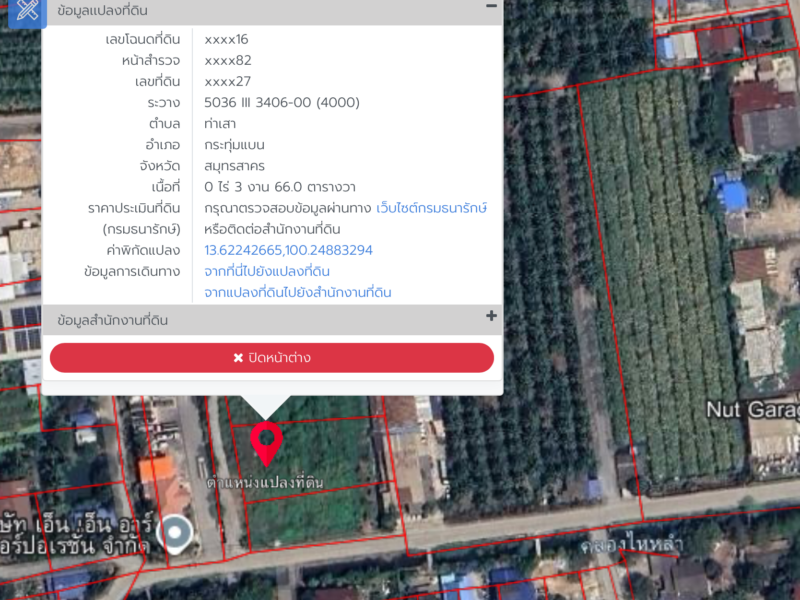Viewport: 800px width, 600px height.
Task: Click the ตำแหน่งแปลงที่ดิน marker label
Action: coord(265,482)
